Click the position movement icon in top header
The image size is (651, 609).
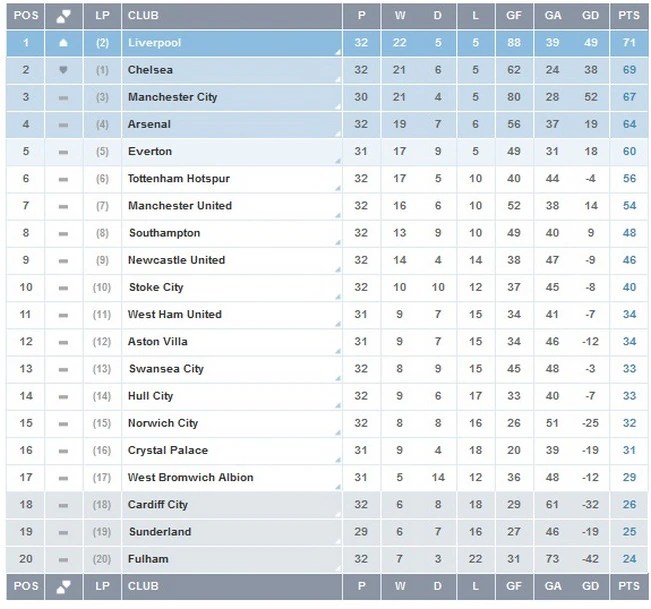coord(63,16)
